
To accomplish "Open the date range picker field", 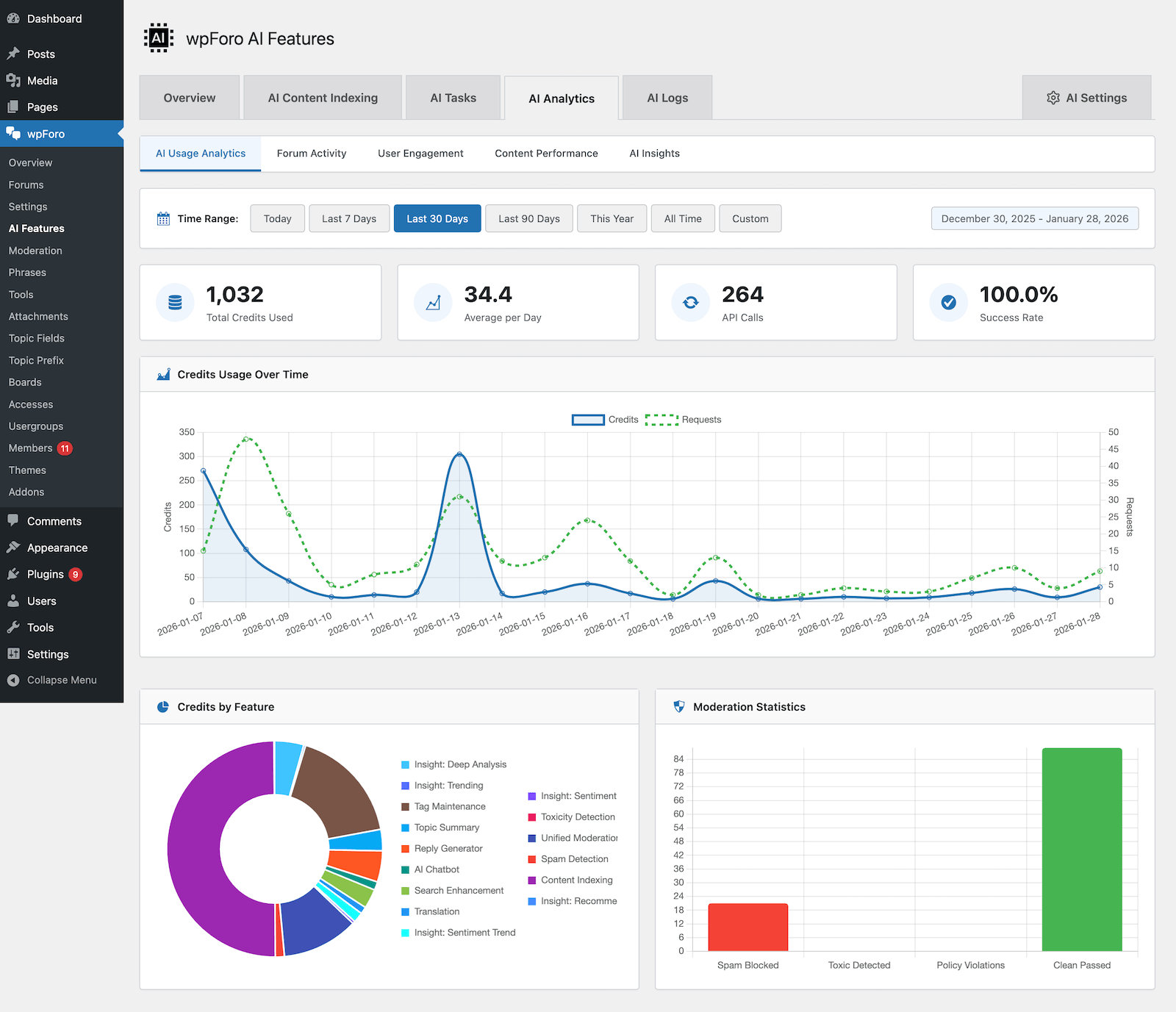I will coord(1033,218).
